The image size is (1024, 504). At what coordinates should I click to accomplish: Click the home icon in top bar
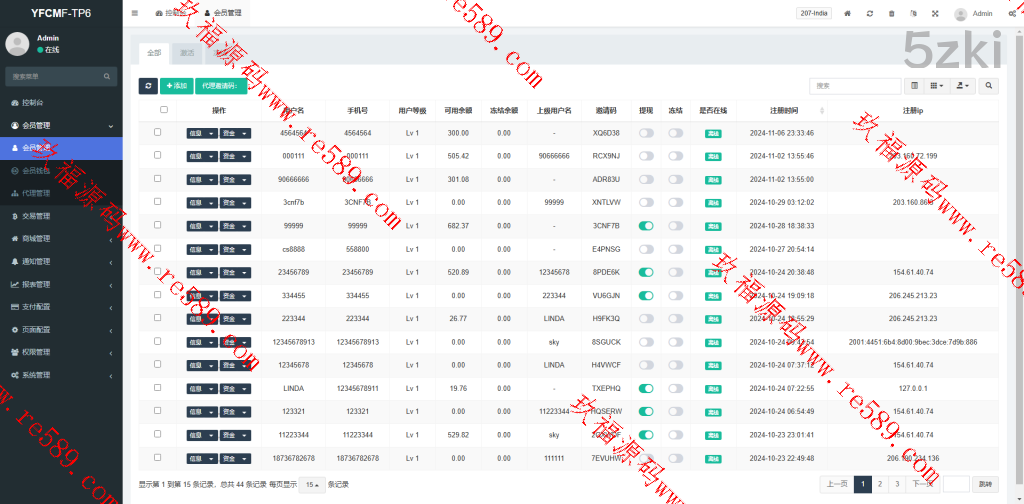click(x=848, y=14)
